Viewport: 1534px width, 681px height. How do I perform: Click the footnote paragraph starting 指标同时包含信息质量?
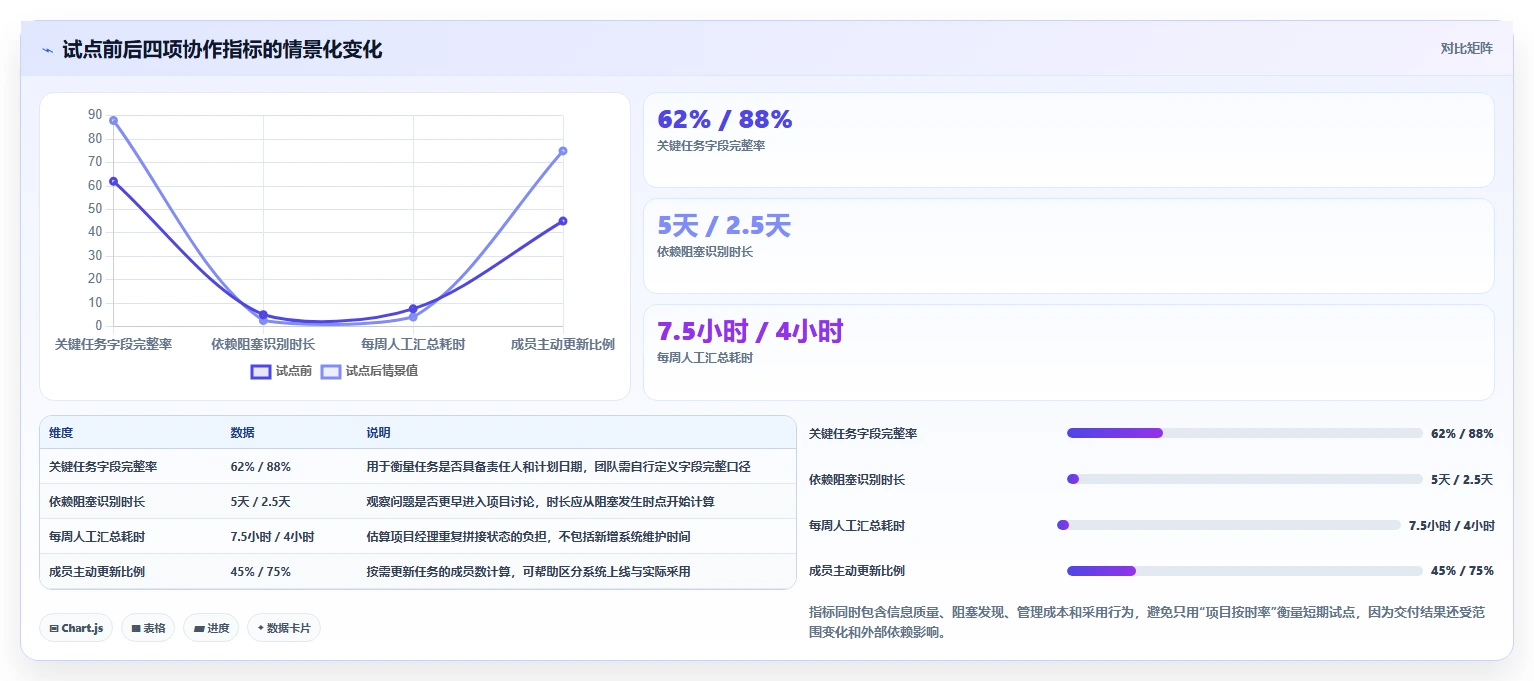click(1147, 622)
